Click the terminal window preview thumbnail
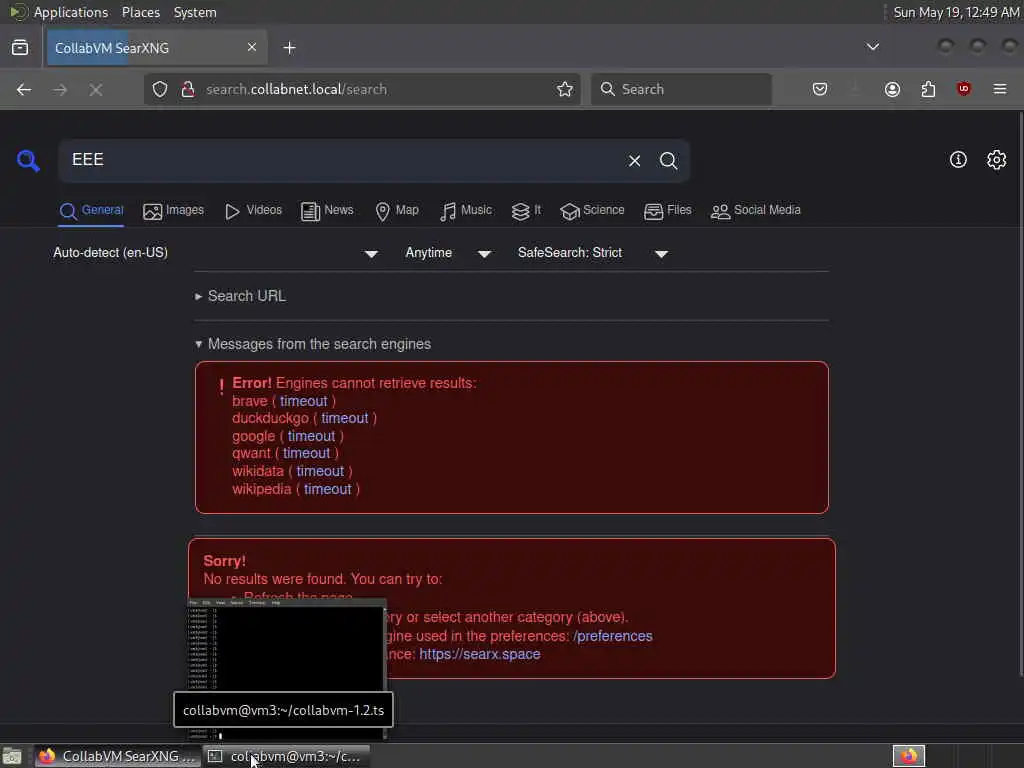The image size is (1024, 768). (x=286, y=645)
